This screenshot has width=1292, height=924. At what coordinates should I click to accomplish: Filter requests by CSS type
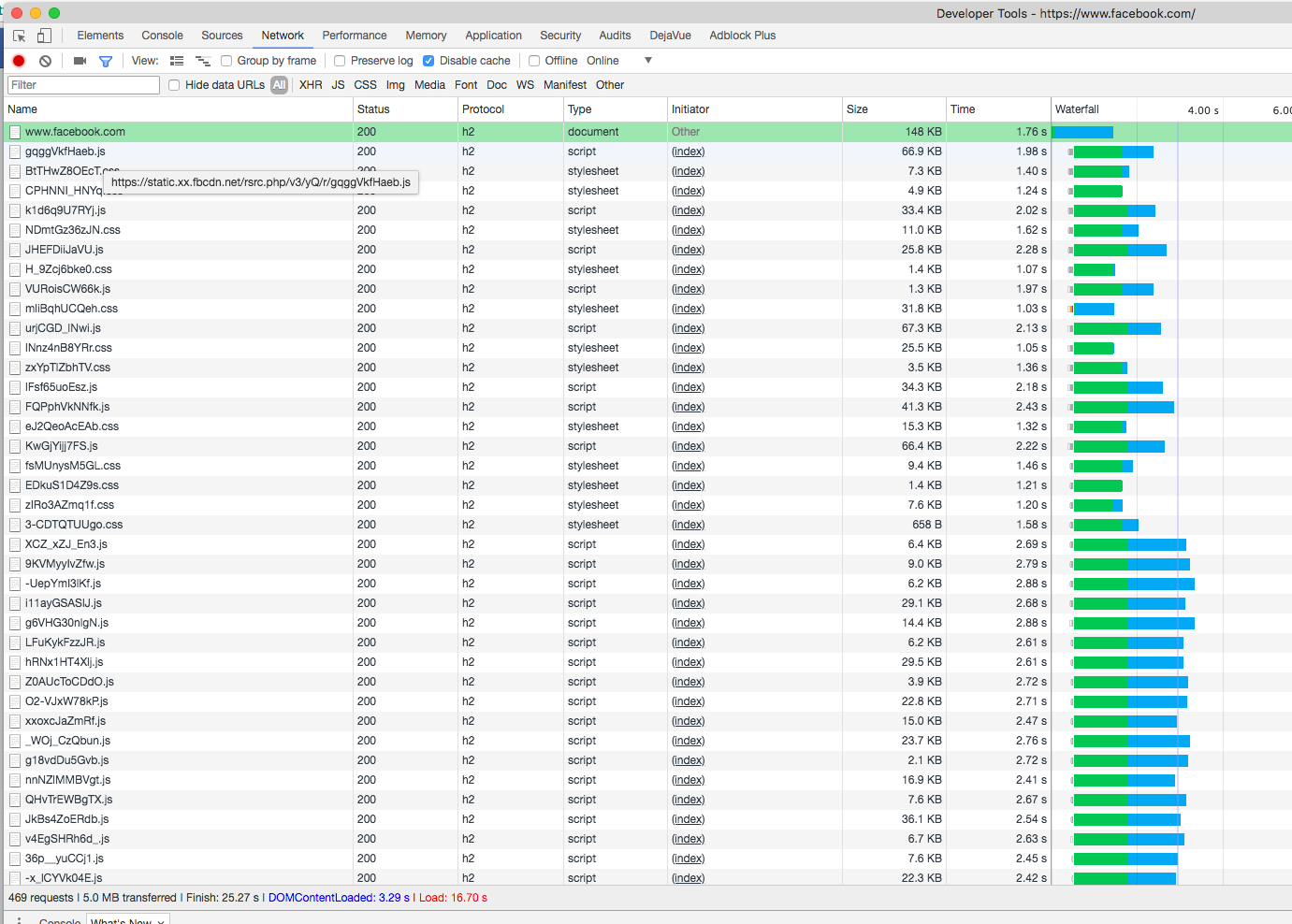click(365, 85)
